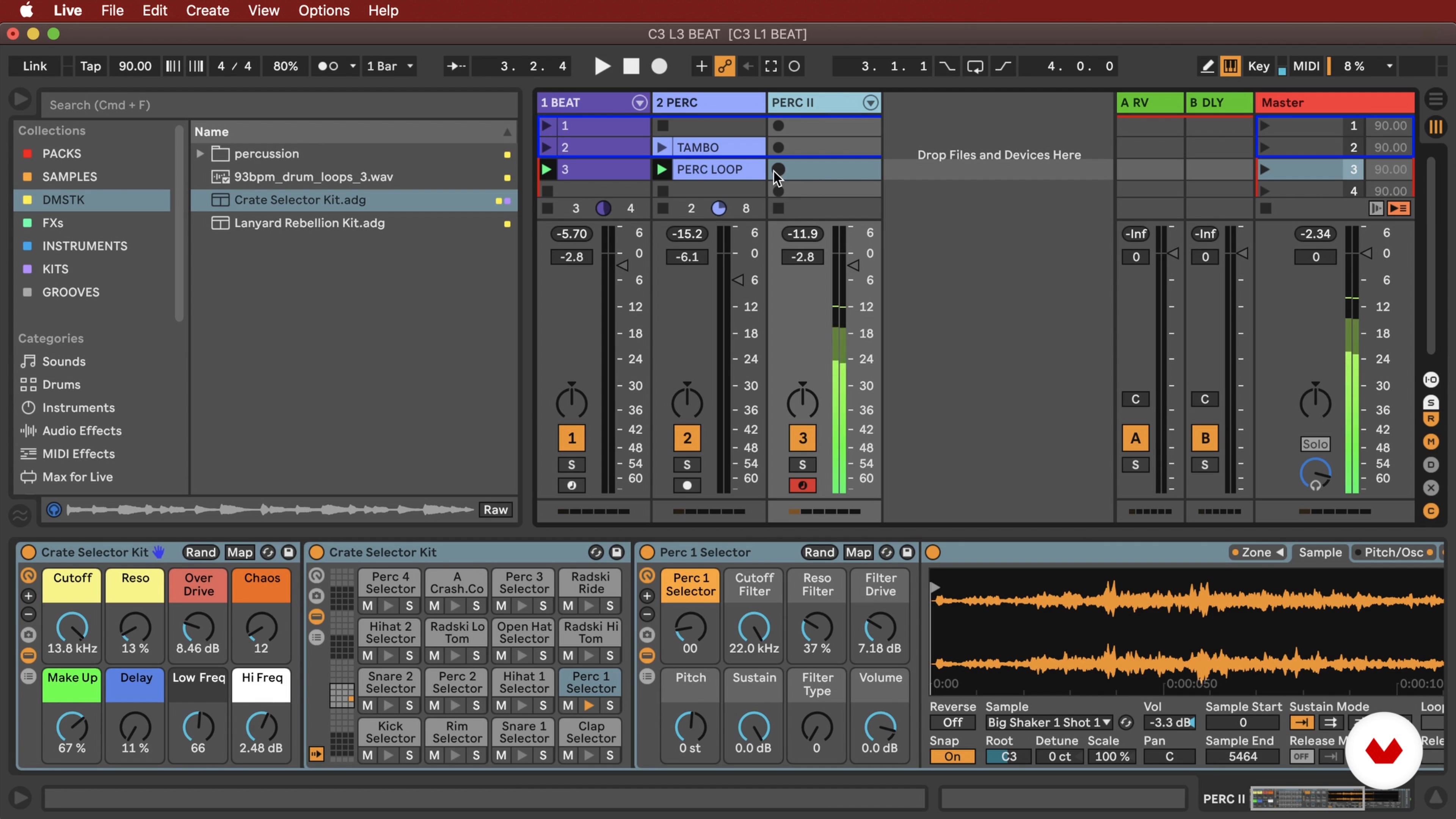Toggle Sends section S icon
Viewport: 1456px width, 819px height.
coord(1431,402)
